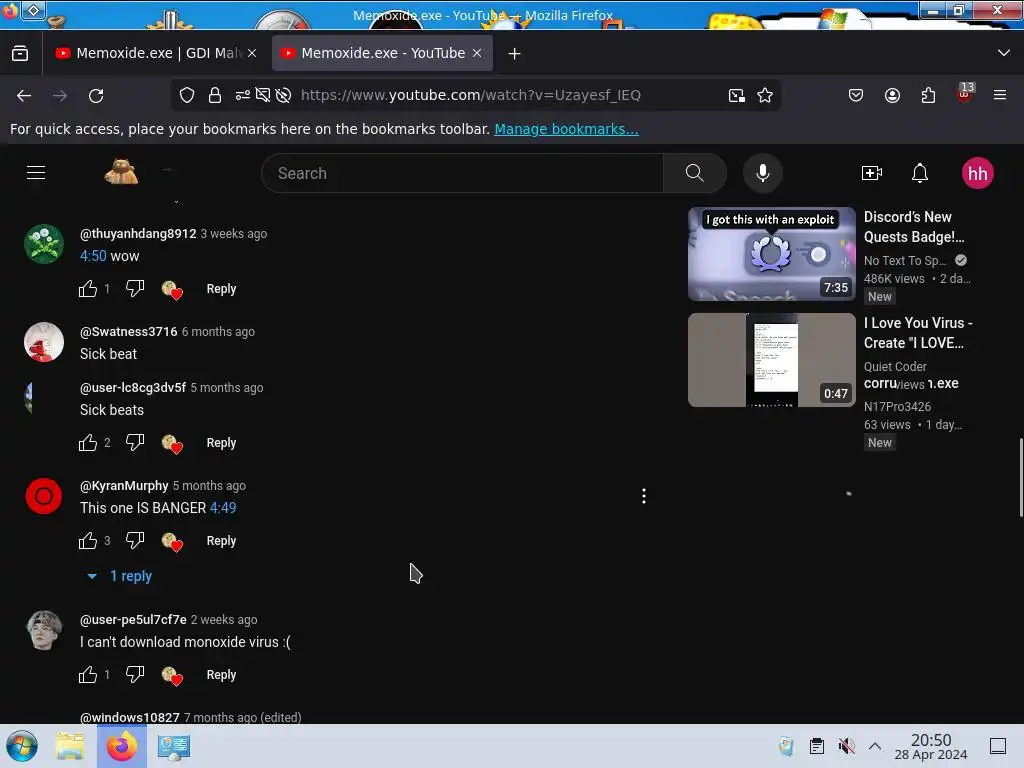This screenshot has width=1024, height=768.
Task: Open Firefox View tab list icon
Action: coord(20,54)
